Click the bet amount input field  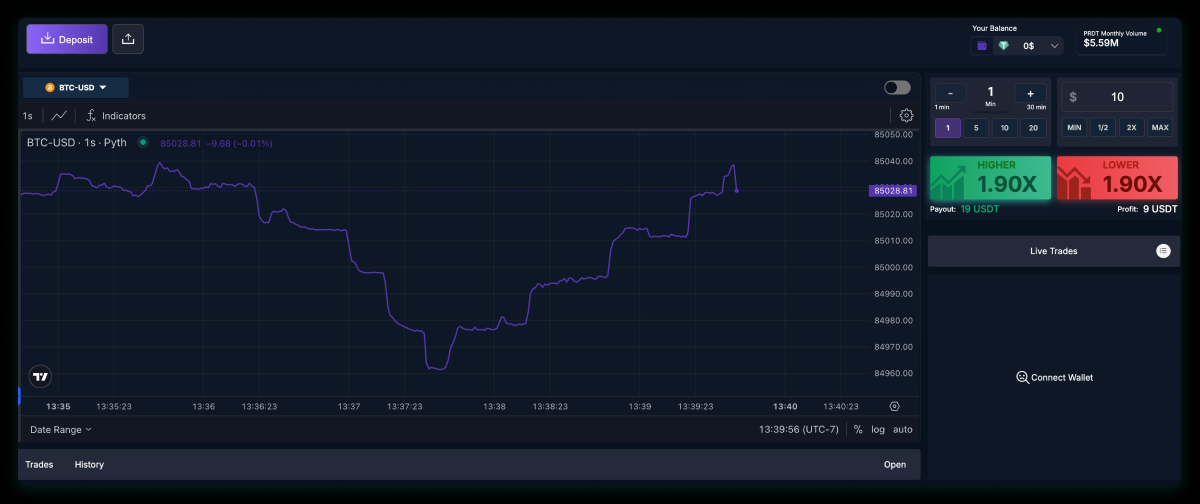pos(1116,97)
